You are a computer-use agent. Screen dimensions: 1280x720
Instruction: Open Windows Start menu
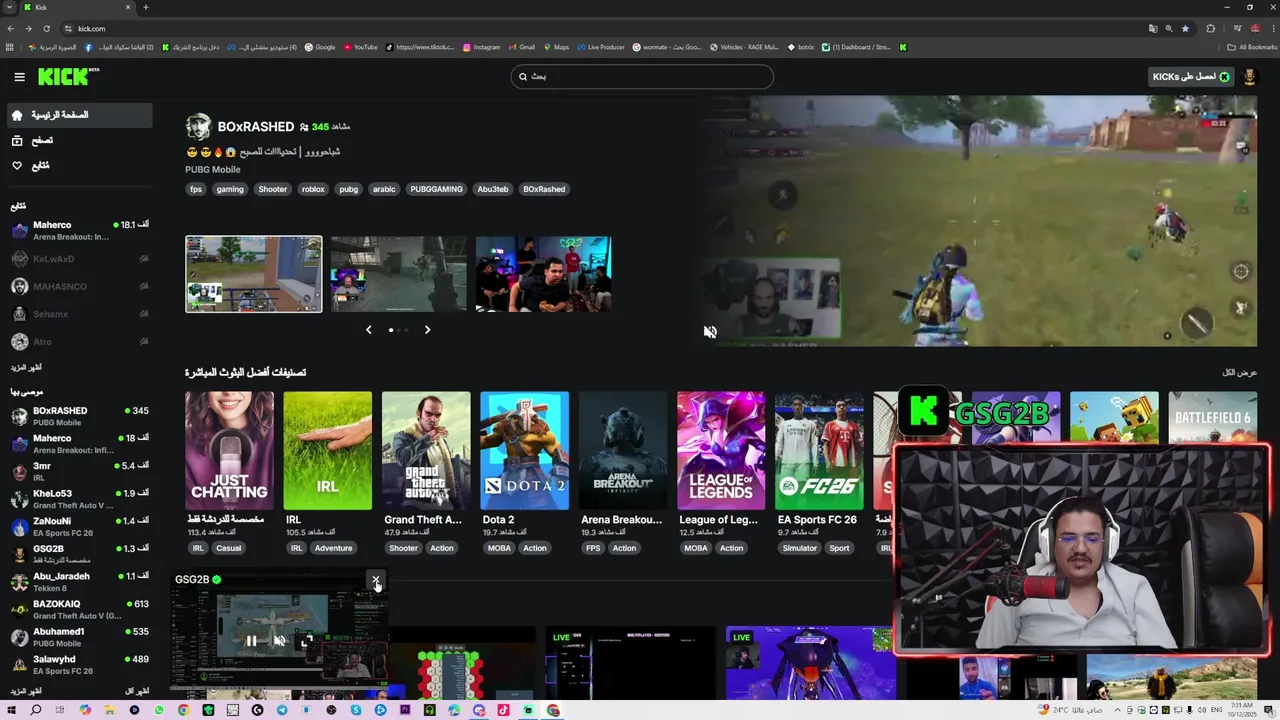click(x=11, y=710)
